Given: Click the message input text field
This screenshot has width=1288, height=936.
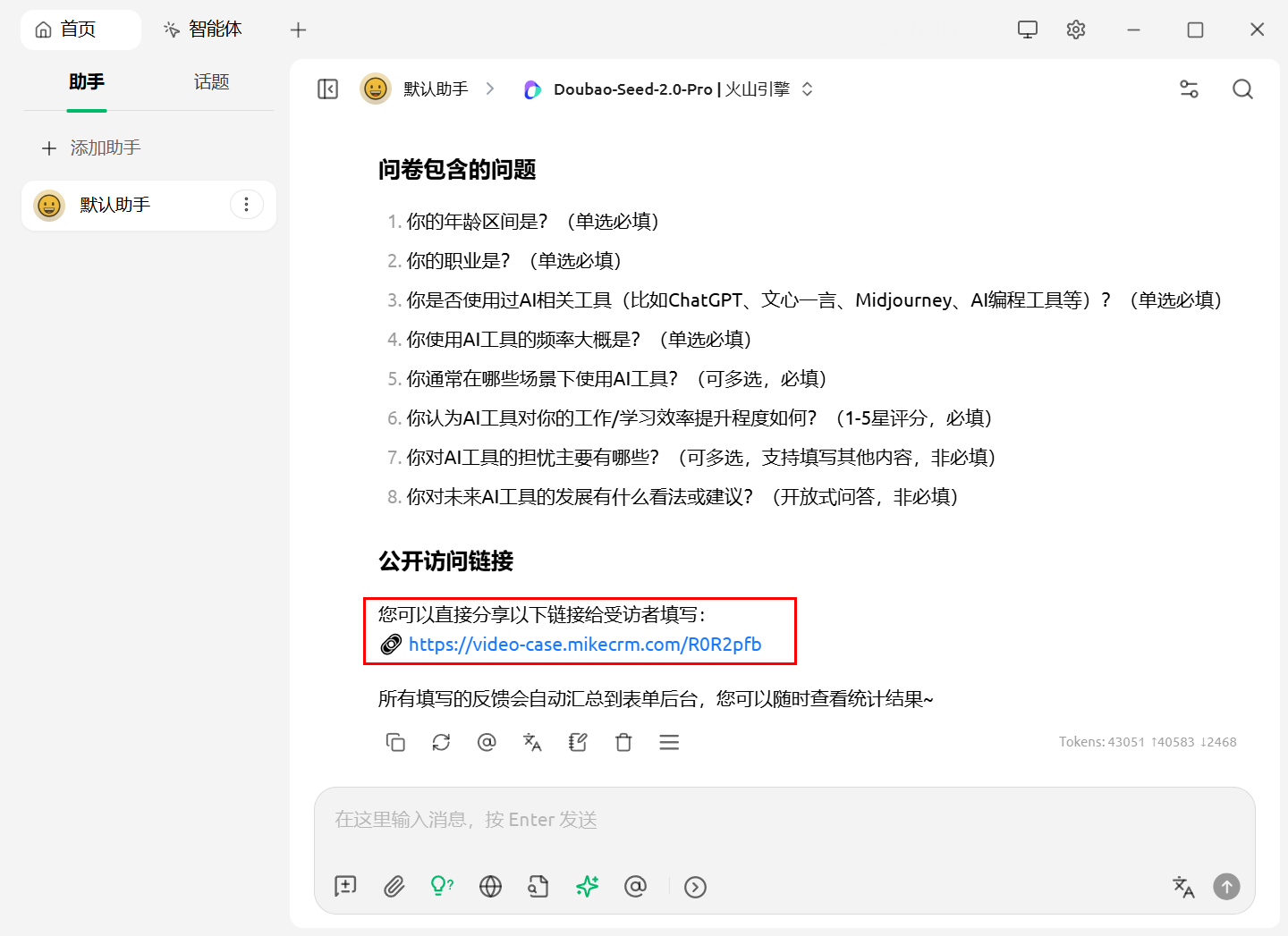Looking at the screenshot, I should pos(784,820).
